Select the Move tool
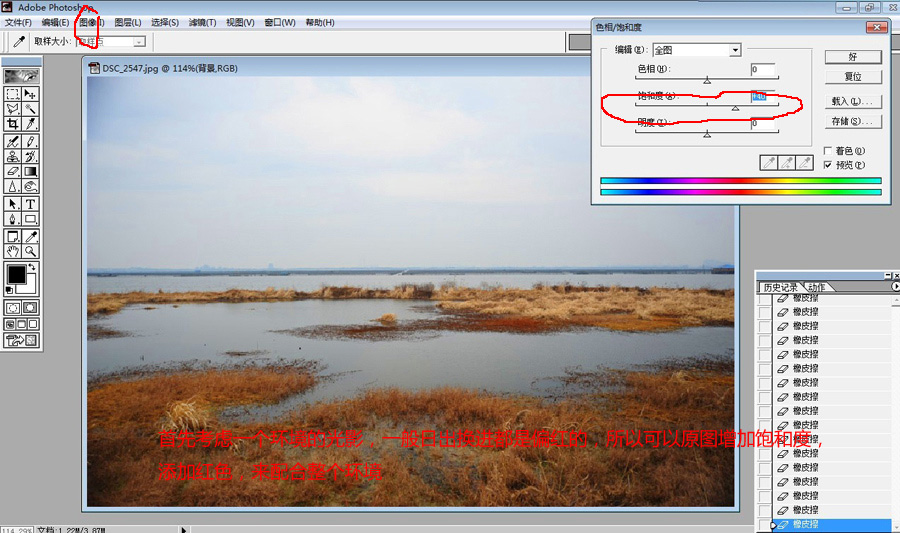This screenshot has height=533, width=900. coord(30,94)
